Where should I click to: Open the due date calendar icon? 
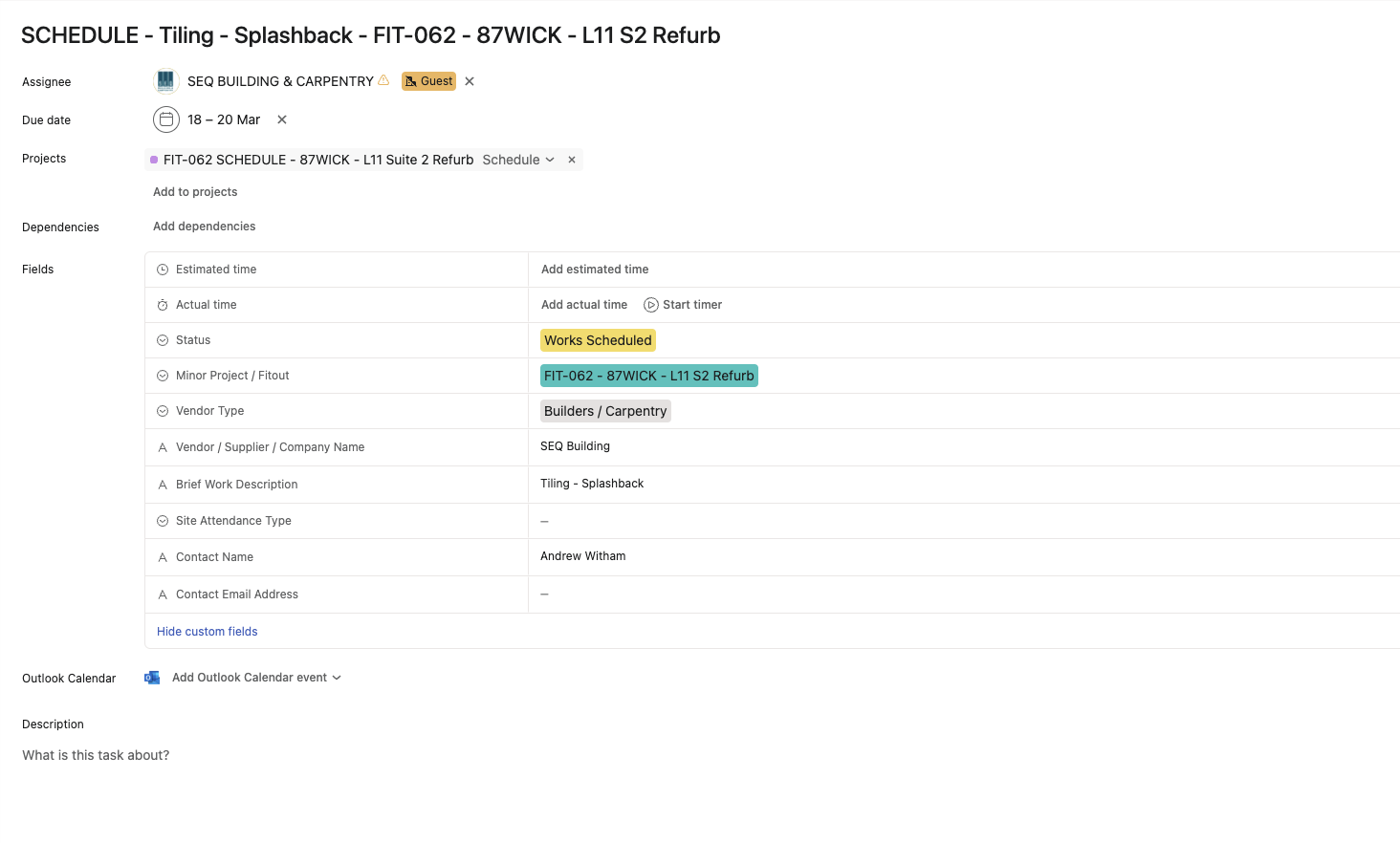[166, 119]
